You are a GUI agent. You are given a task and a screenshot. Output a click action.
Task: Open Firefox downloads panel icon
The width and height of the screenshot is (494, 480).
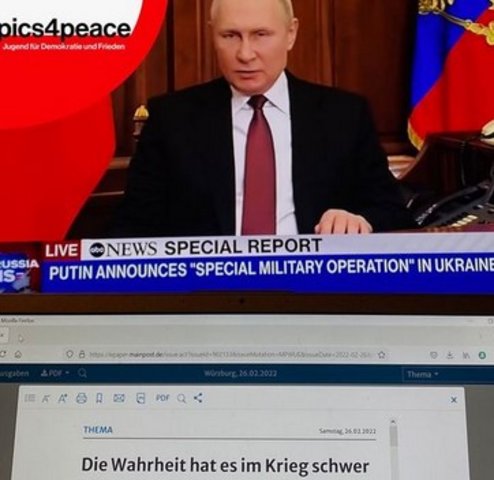[x=450, y=355]
